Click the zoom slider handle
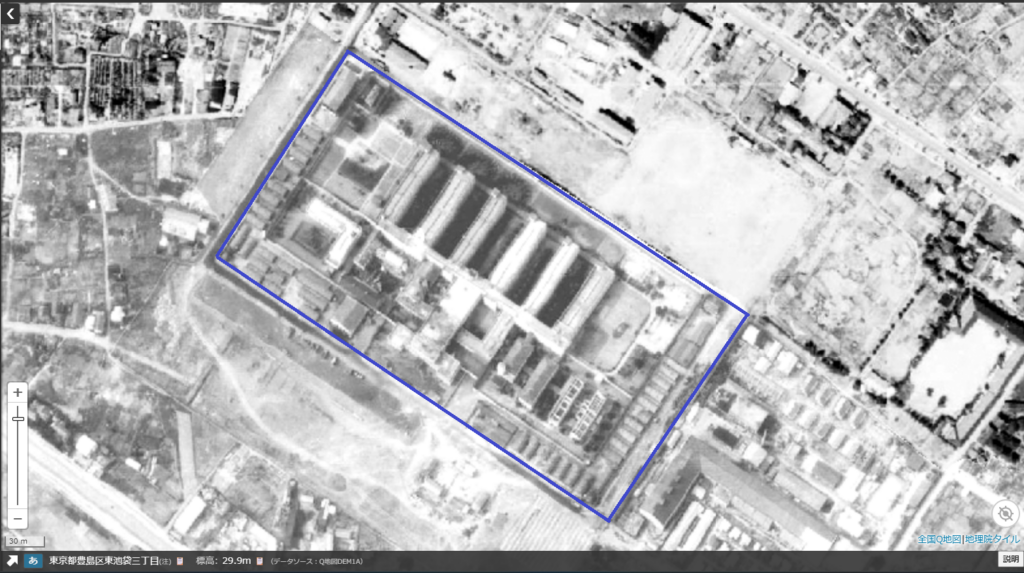The width and height of the screenshot is (1024, 573). (17, 420)
